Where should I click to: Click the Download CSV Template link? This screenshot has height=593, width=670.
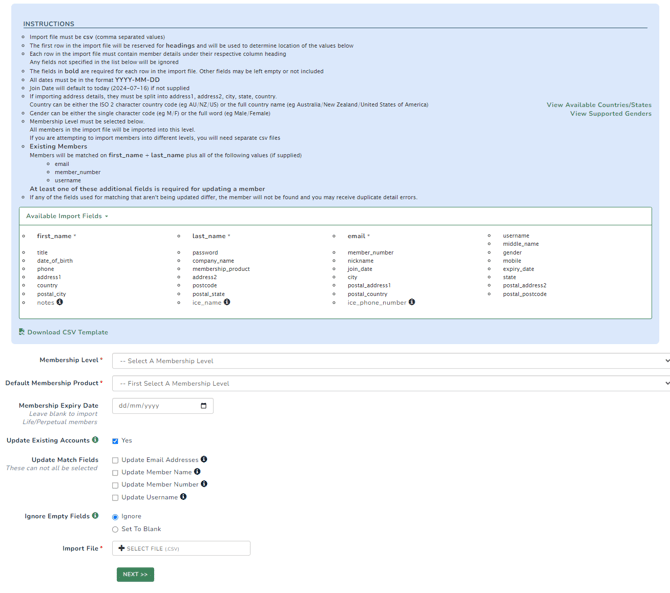click(x=67, y=332)
